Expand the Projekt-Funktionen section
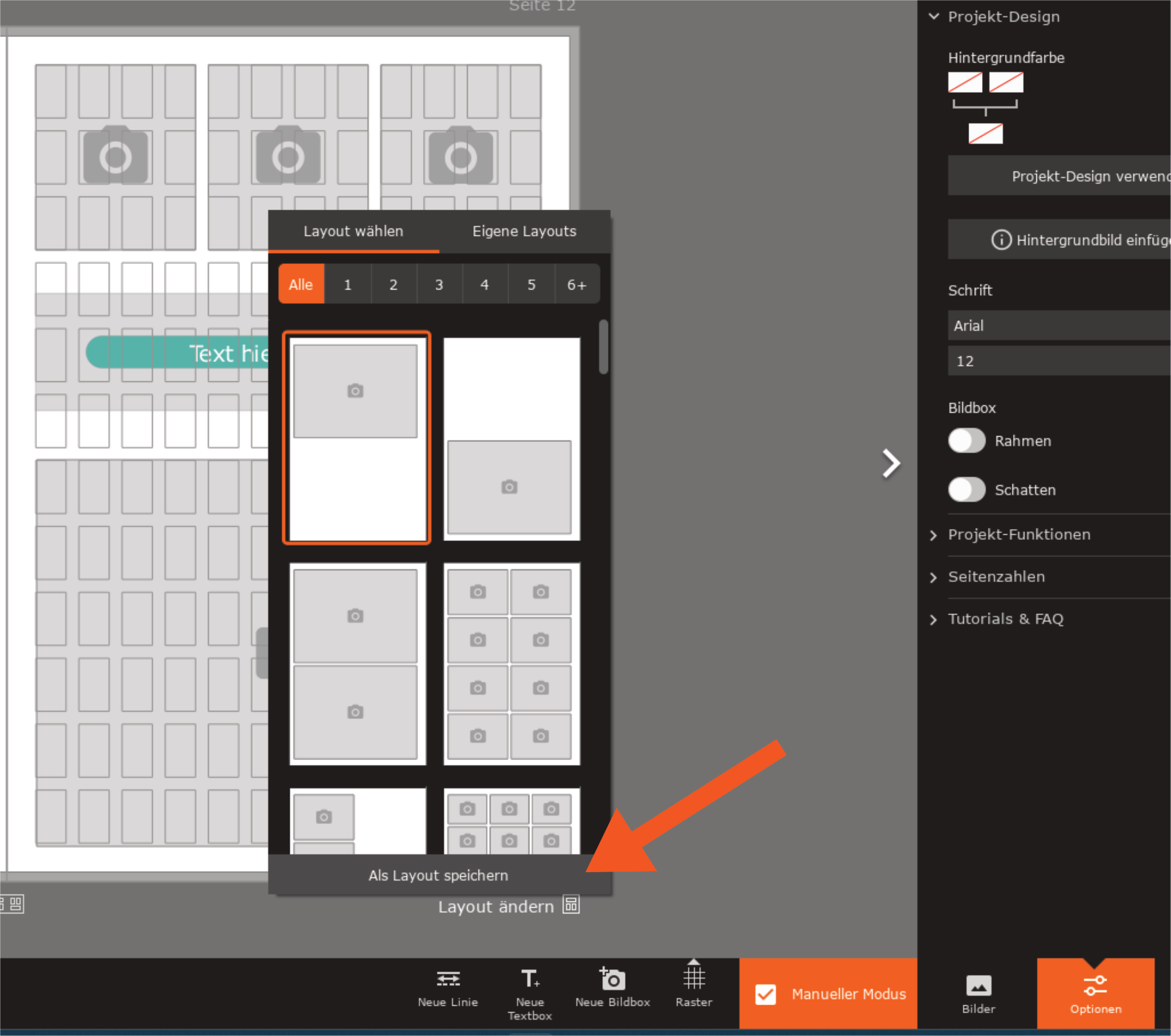Image resolution: width=1171 pixels, height=1036 pixels. 1019,534
